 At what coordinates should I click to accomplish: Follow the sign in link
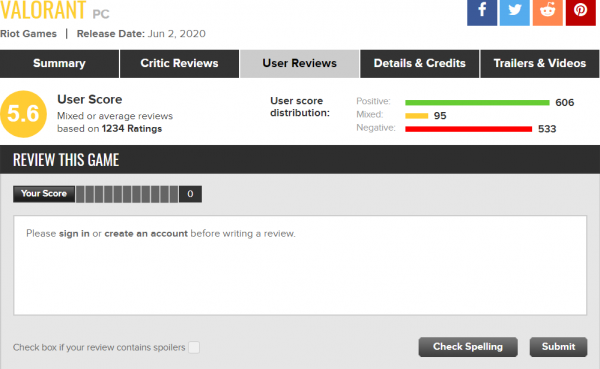click(74, 233)
